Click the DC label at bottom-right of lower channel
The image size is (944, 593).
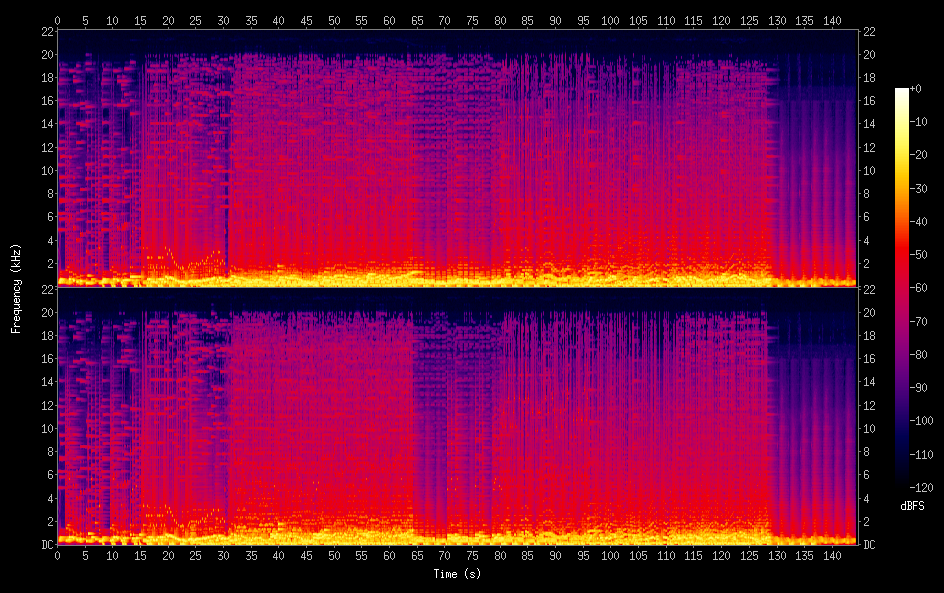(870, 545)
